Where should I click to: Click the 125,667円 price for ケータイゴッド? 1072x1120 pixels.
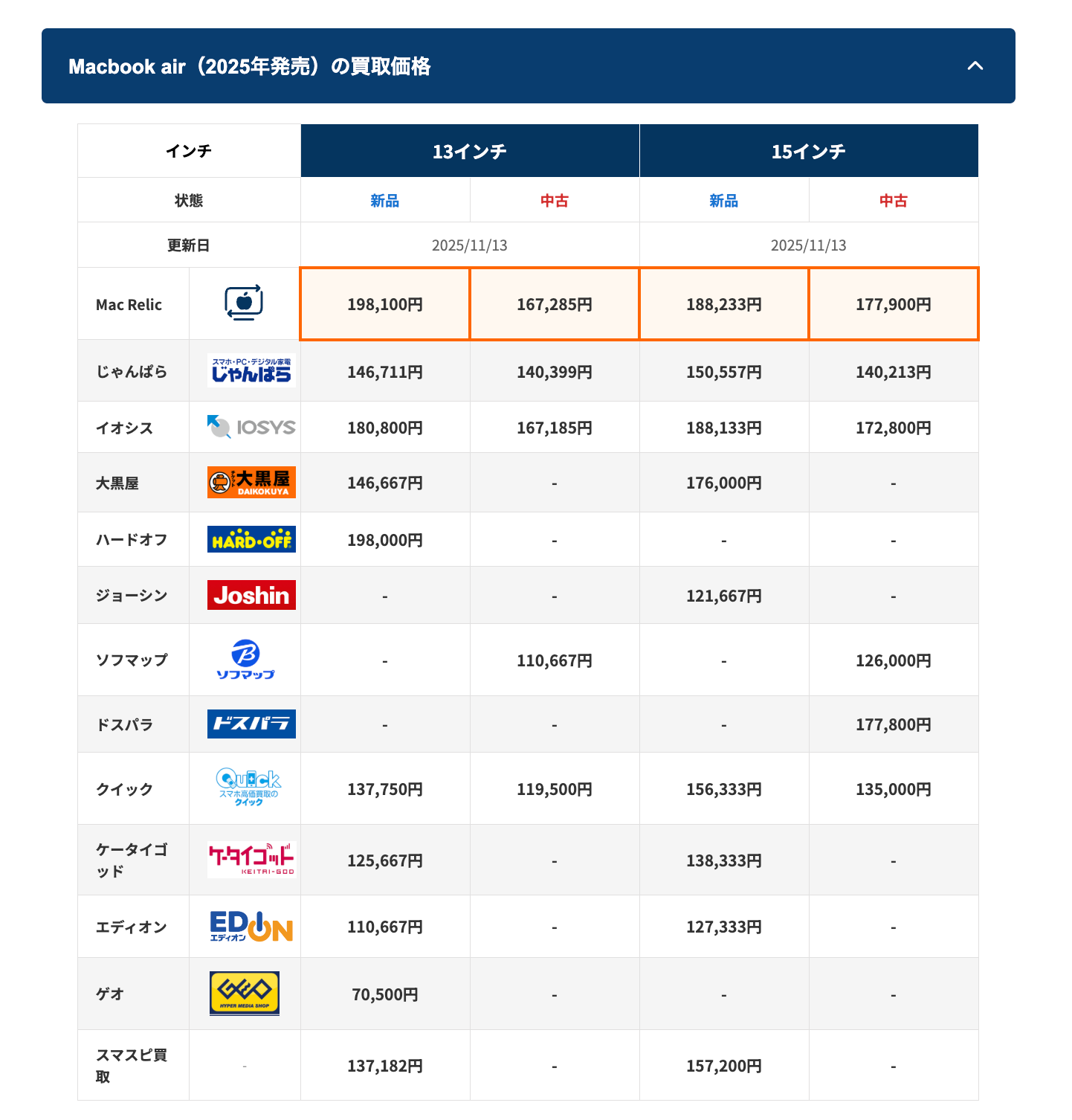pyautogui.click(x=385, y=860)
